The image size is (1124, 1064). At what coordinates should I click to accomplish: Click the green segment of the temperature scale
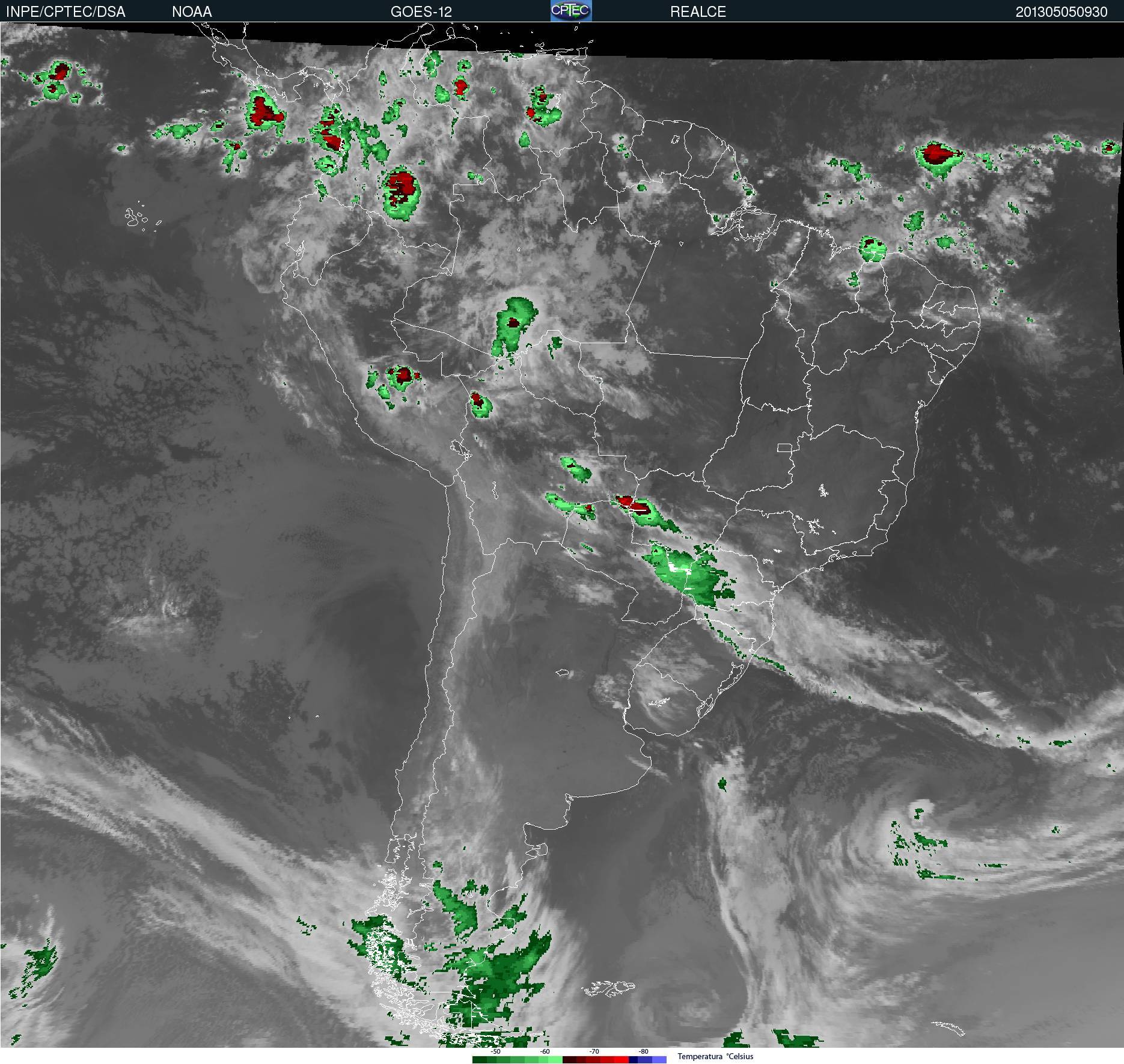point(518,1060)
